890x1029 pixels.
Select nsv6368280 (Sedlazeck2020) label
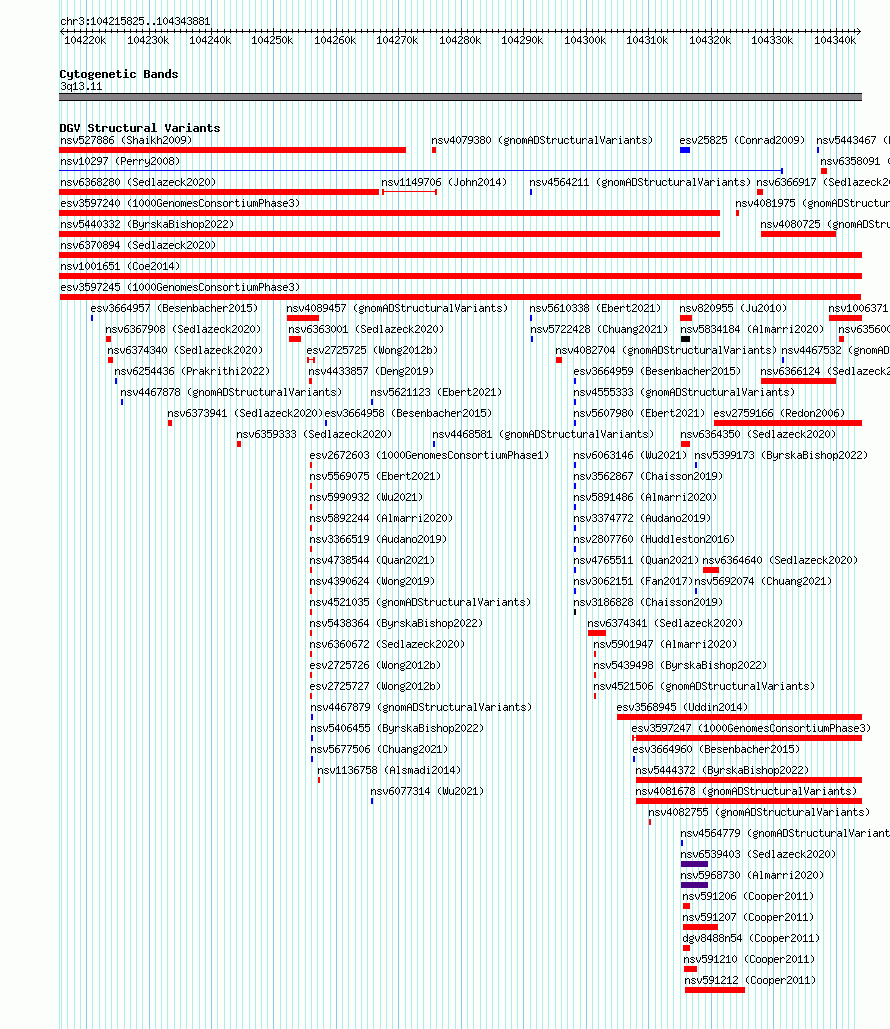pyautogui.click(x=138, y=182)
